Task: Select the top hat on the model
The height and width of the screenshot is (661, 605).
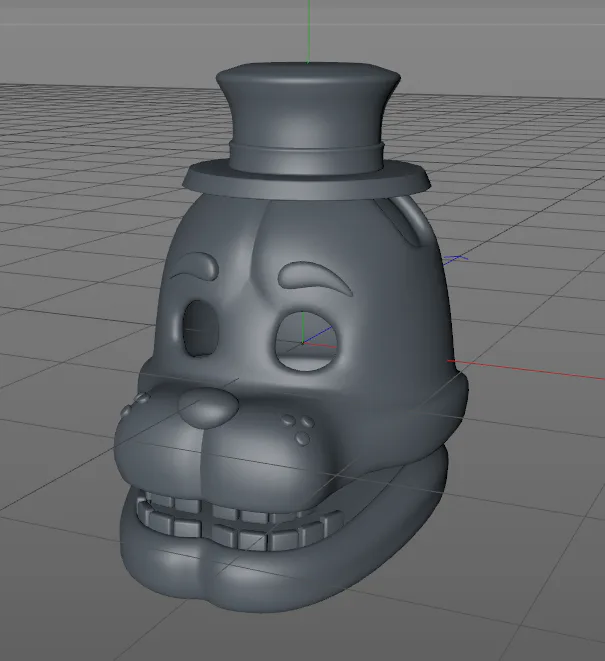Action: click(307, 131)
